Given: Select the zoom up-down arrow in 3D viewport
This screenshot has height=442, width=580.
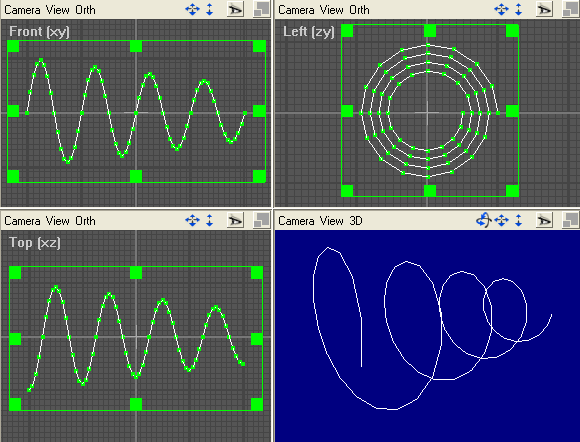Looking at the screenshot, I should (x=519, y=220).
